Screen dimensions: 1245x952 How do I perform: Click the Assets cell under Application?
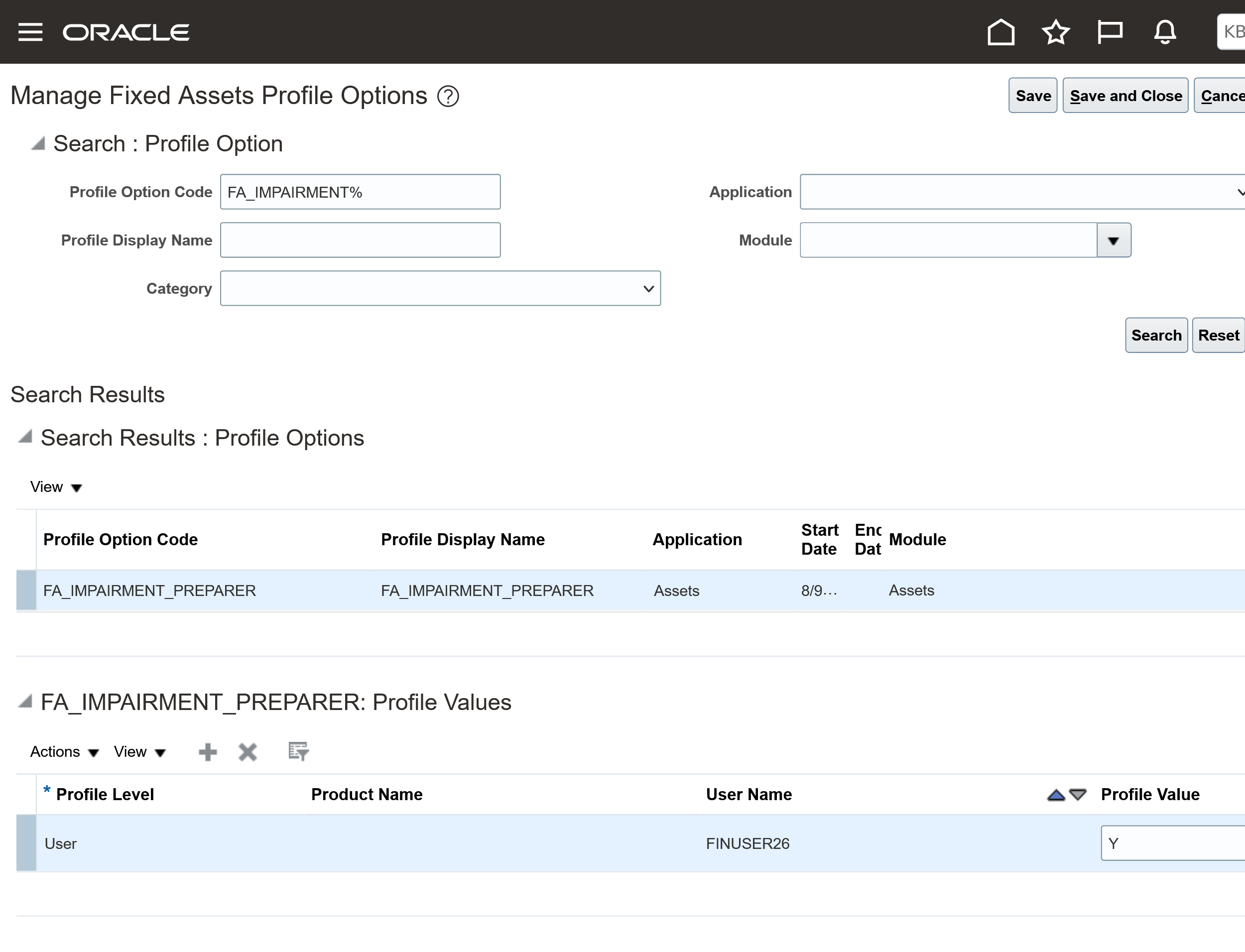click(x=677, y=591)
